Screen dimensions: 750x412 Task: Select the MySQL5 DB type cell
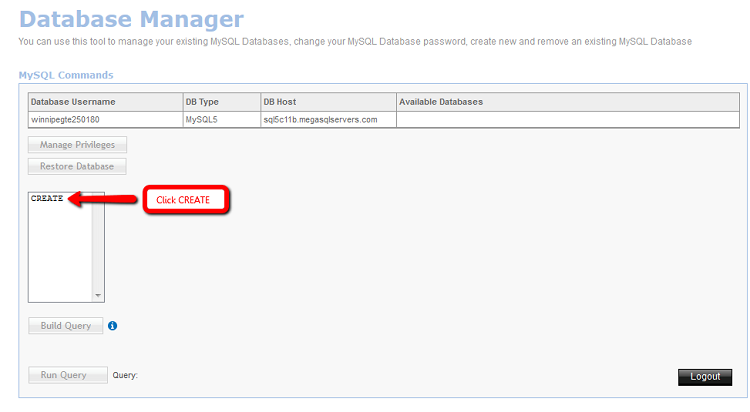pyautogui.click(x=222, y=120)
